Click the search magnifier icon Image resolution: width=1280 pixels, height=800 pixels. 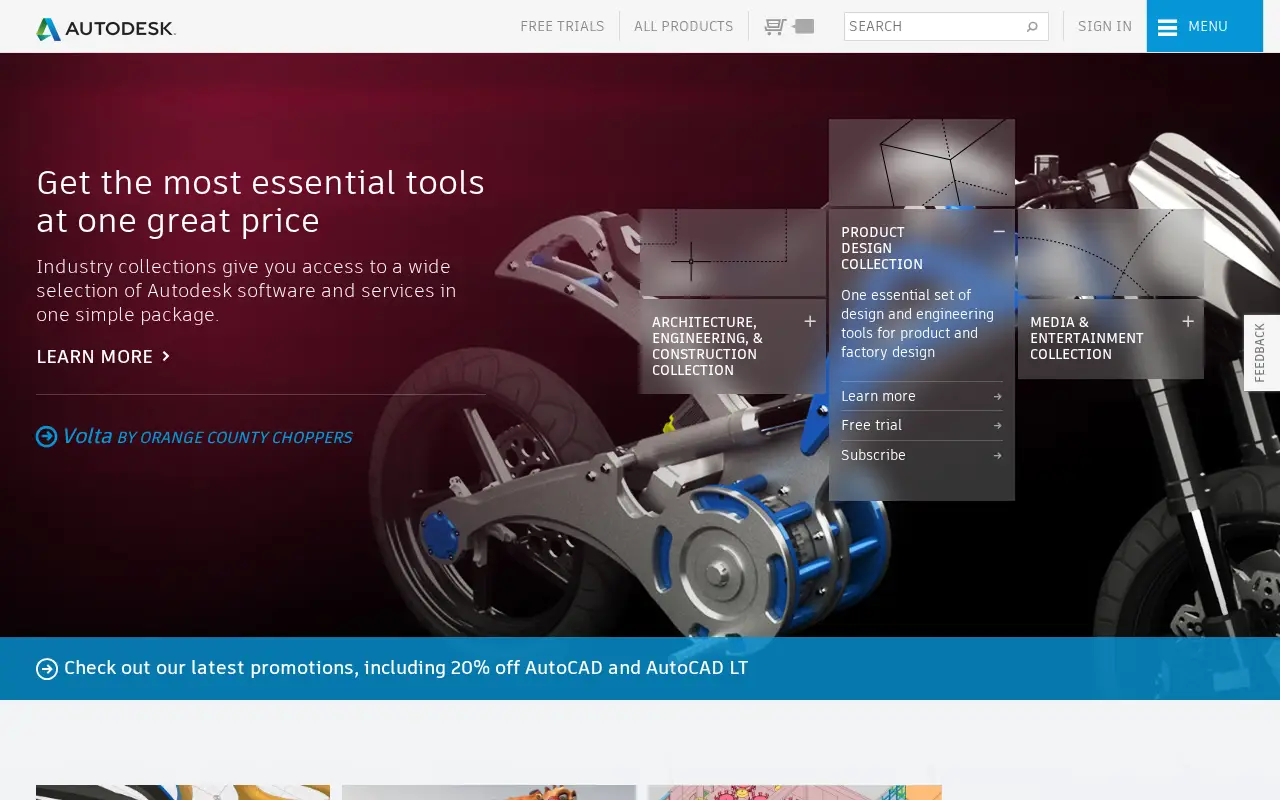[x=1032, y=26]
